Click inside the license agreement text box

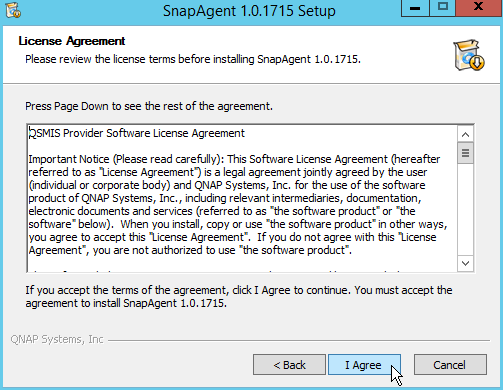point(243,198)
